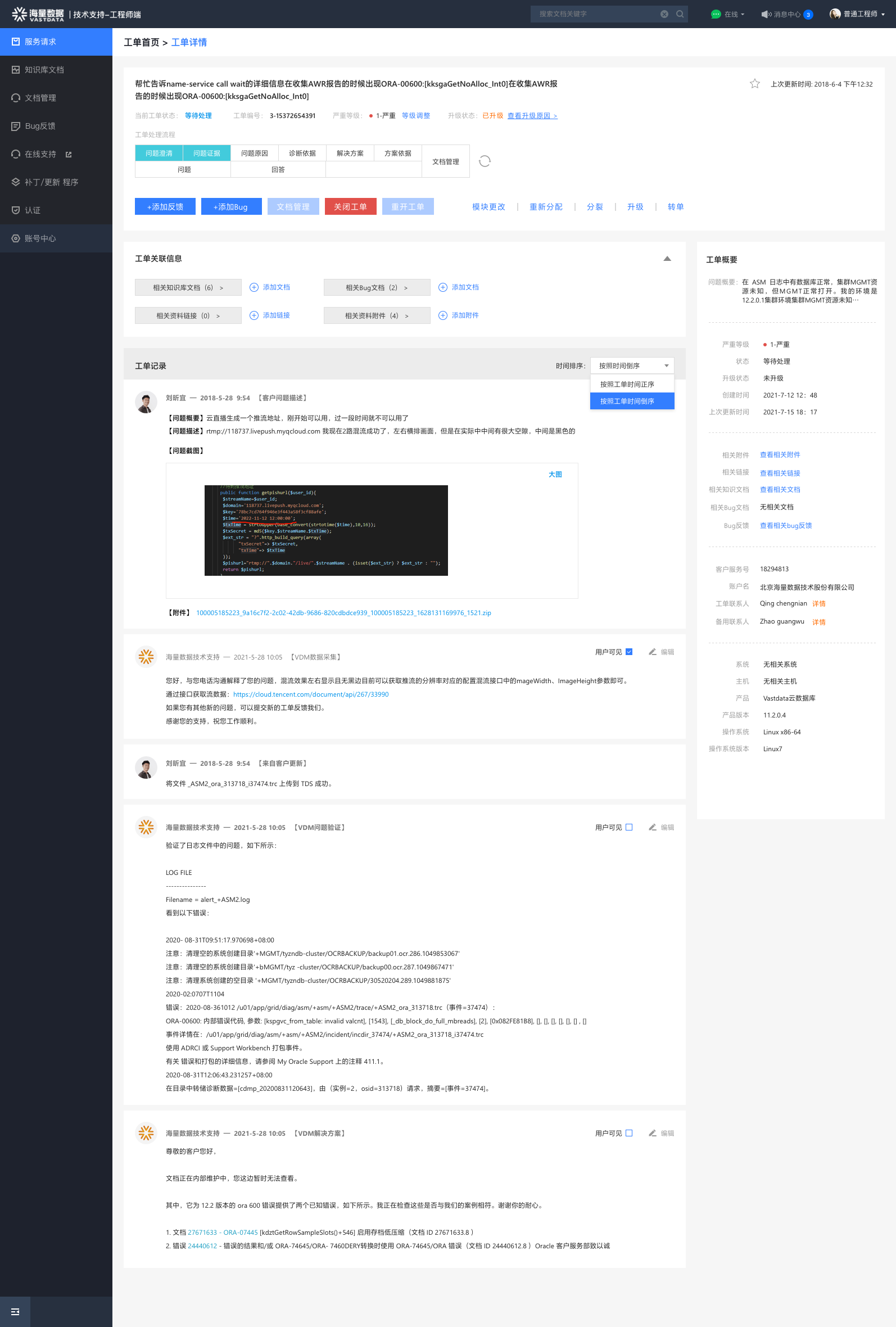Image resolution: width=896 pixels, height=1327 pixels.
Task: Click the refresh workflow icon
Action: point(485,161)
